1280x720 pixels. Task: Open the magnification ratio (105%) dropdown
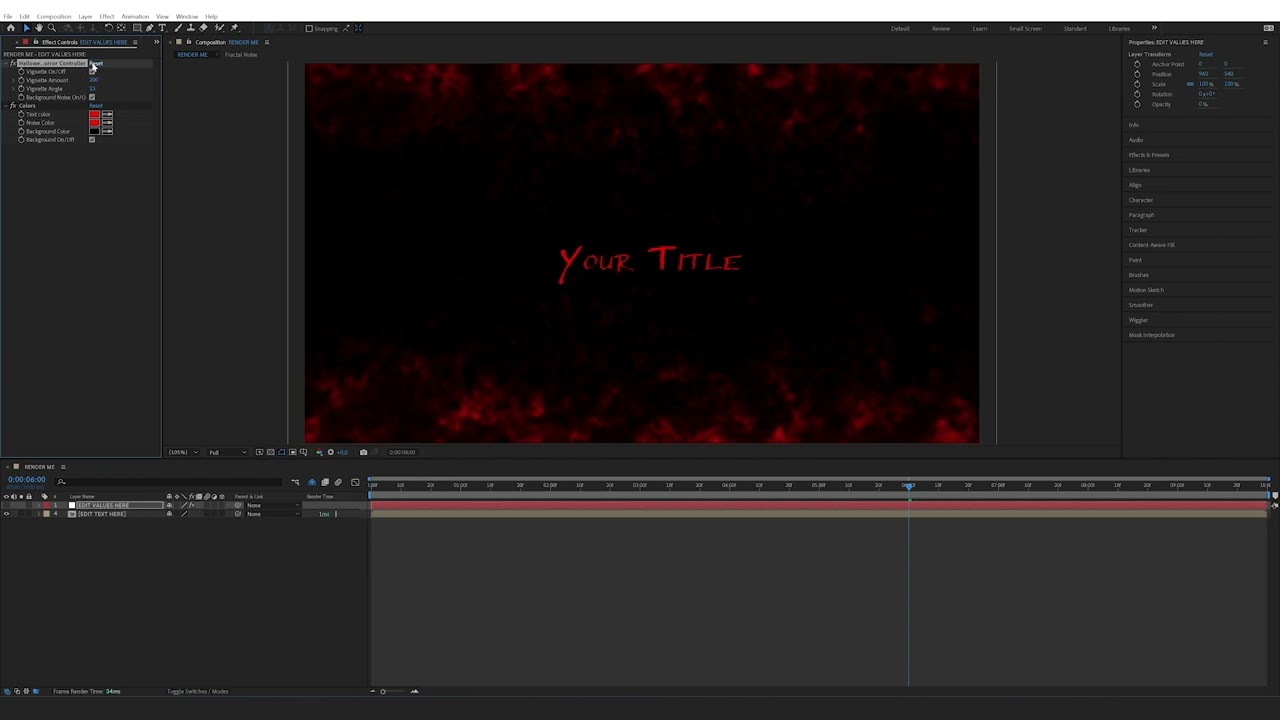pyautogui.click(x=183, y=452)
